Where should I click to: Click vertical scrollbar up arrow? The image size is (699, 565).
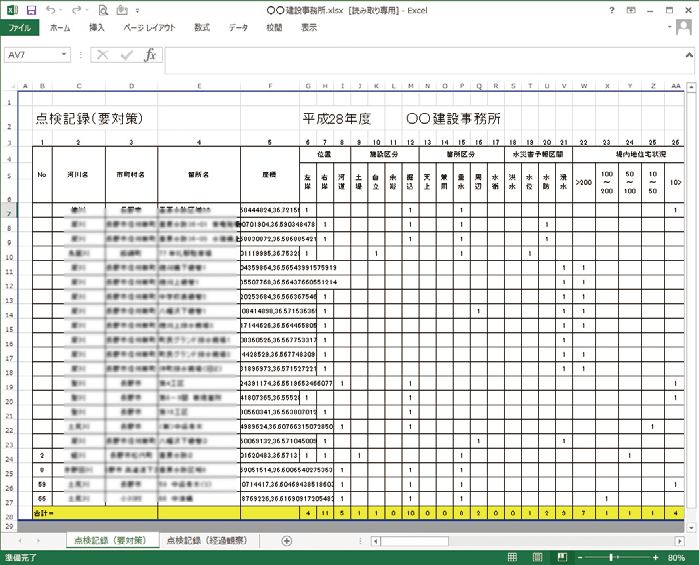[x=691, y=87]
